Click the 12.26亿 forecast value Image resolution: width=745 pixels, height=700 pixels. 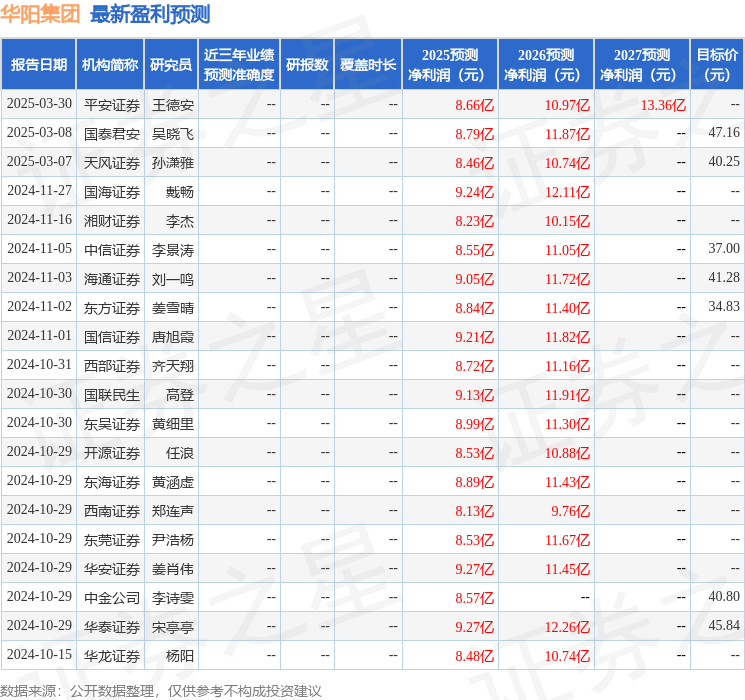coord(567,627)
